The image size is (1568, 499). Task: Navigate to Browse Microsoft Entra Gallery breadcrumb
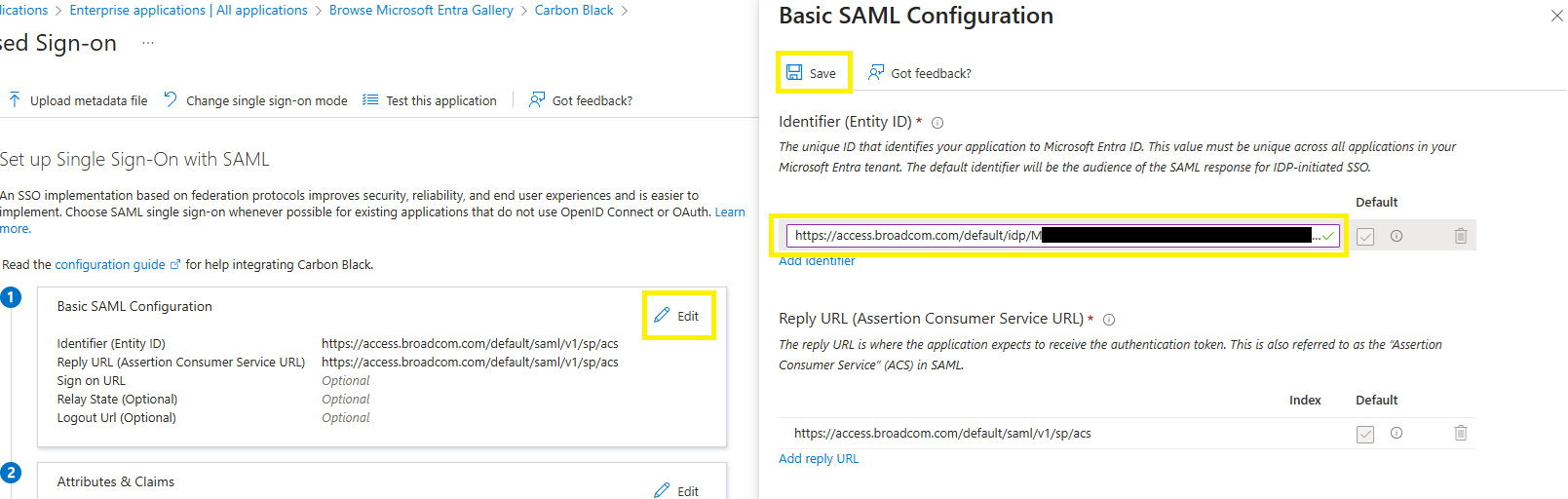(x=421, y=10)
